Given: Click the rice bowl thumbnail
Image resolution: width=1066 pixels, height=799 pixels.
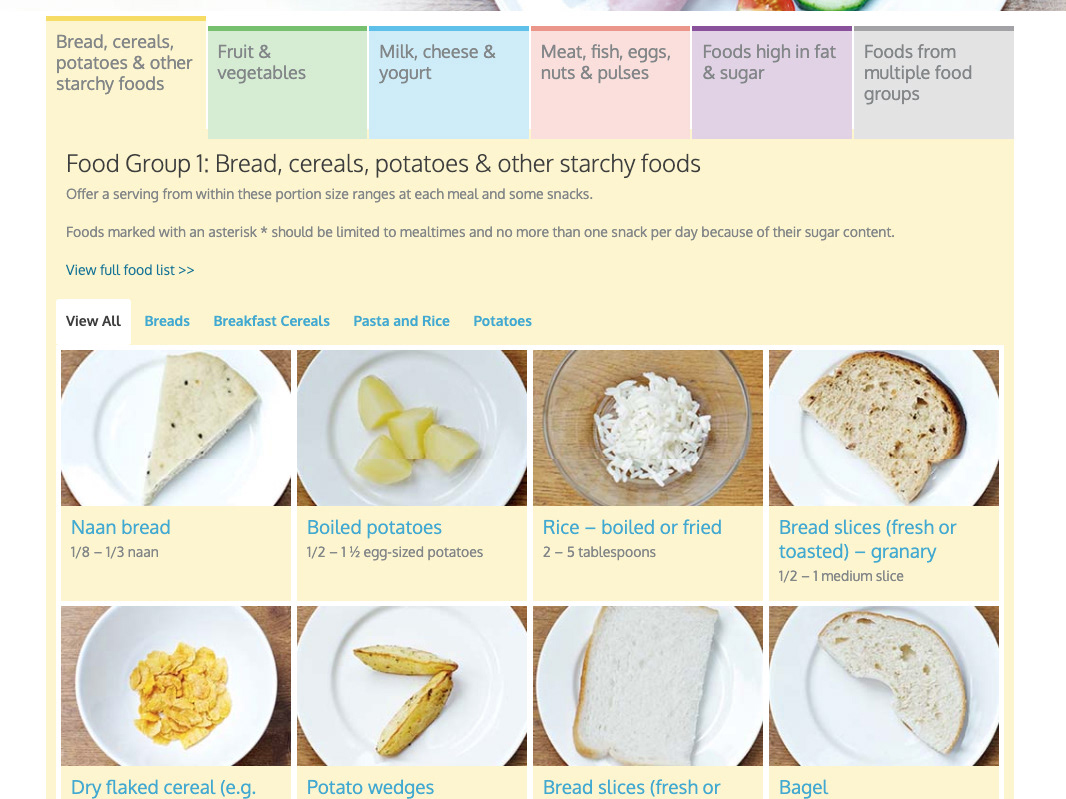Looking at the screenshot, I should point(648,428).
